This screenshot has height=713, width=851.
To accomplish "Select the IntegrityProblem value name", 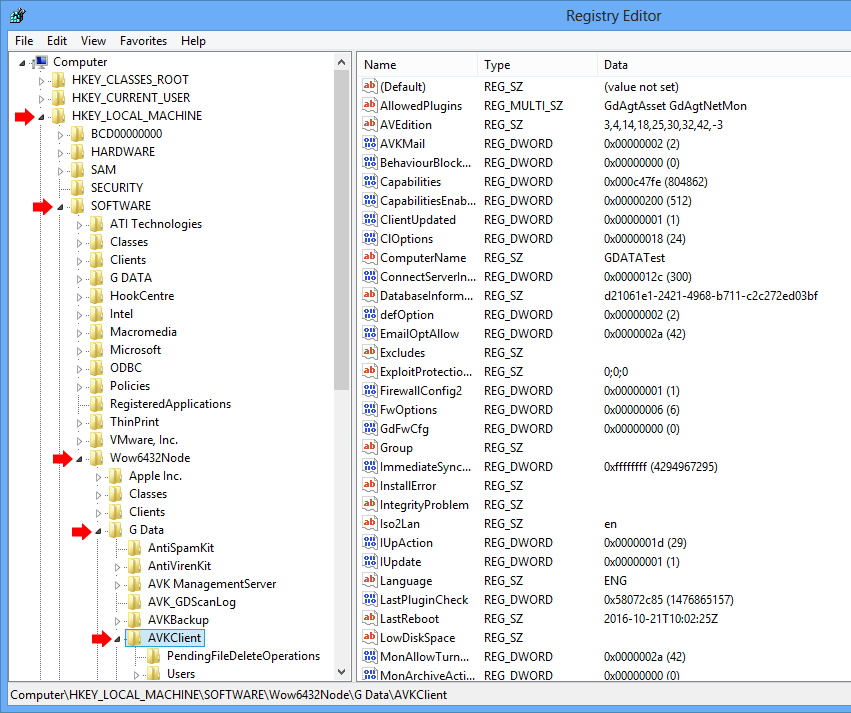I will [424, 505].
